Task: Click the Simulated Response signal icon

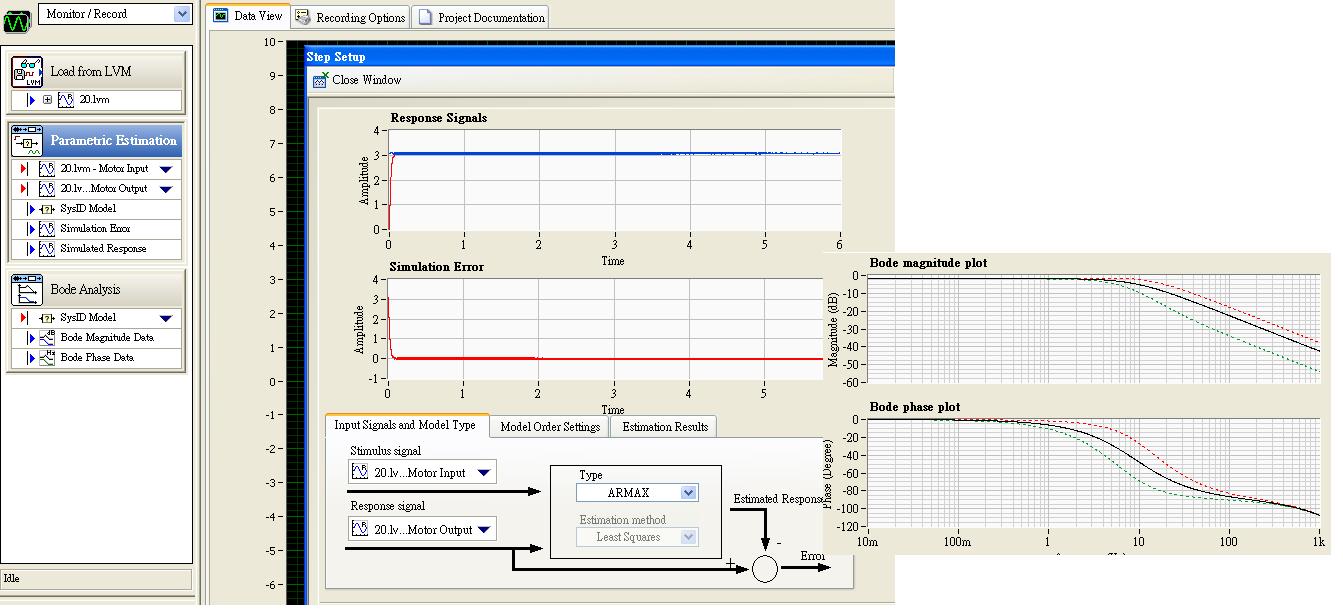Action: [x=46, y=249]
